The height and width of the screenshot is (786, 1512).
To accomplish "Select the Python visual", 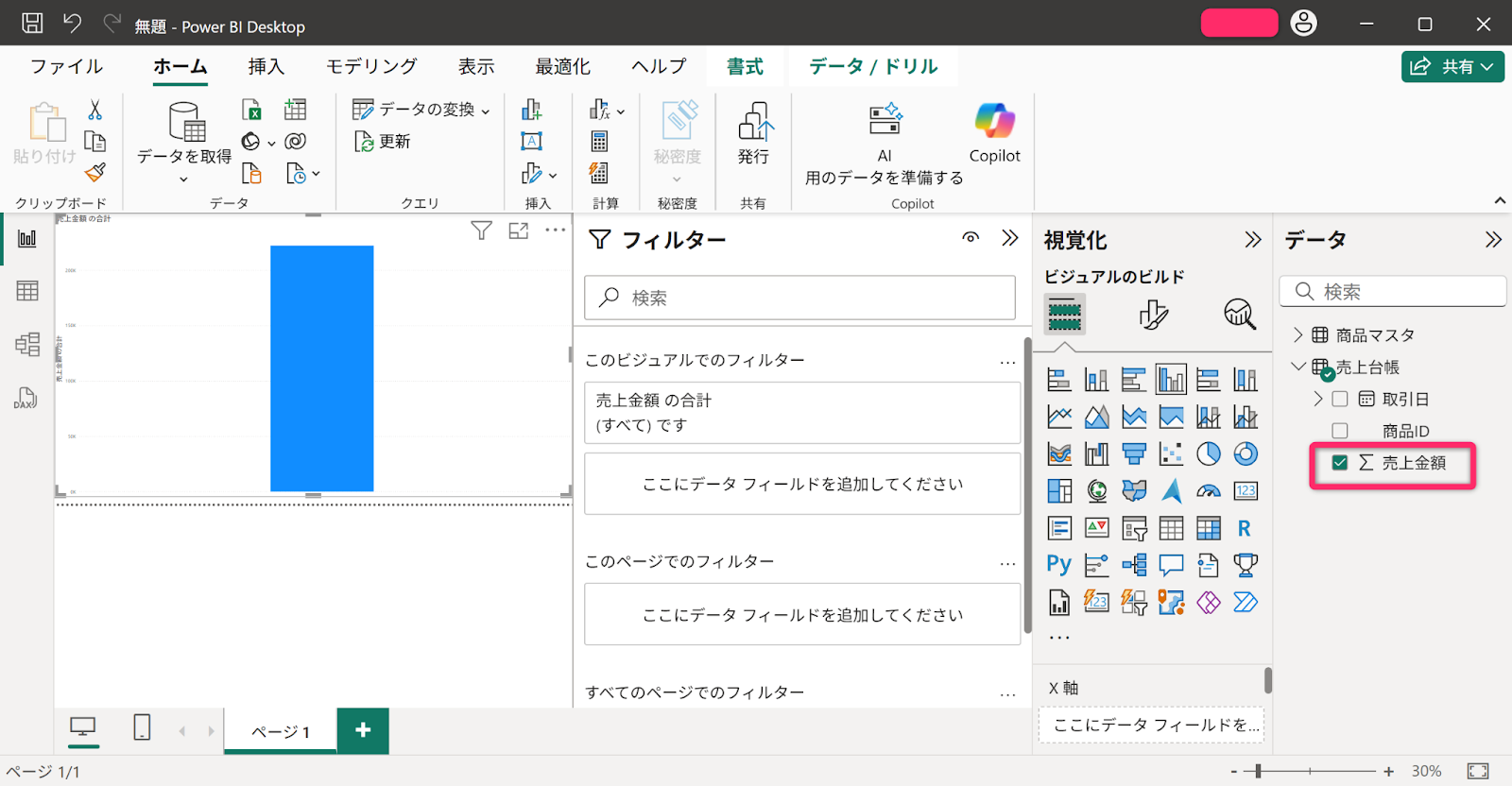I will (1059, 565).
